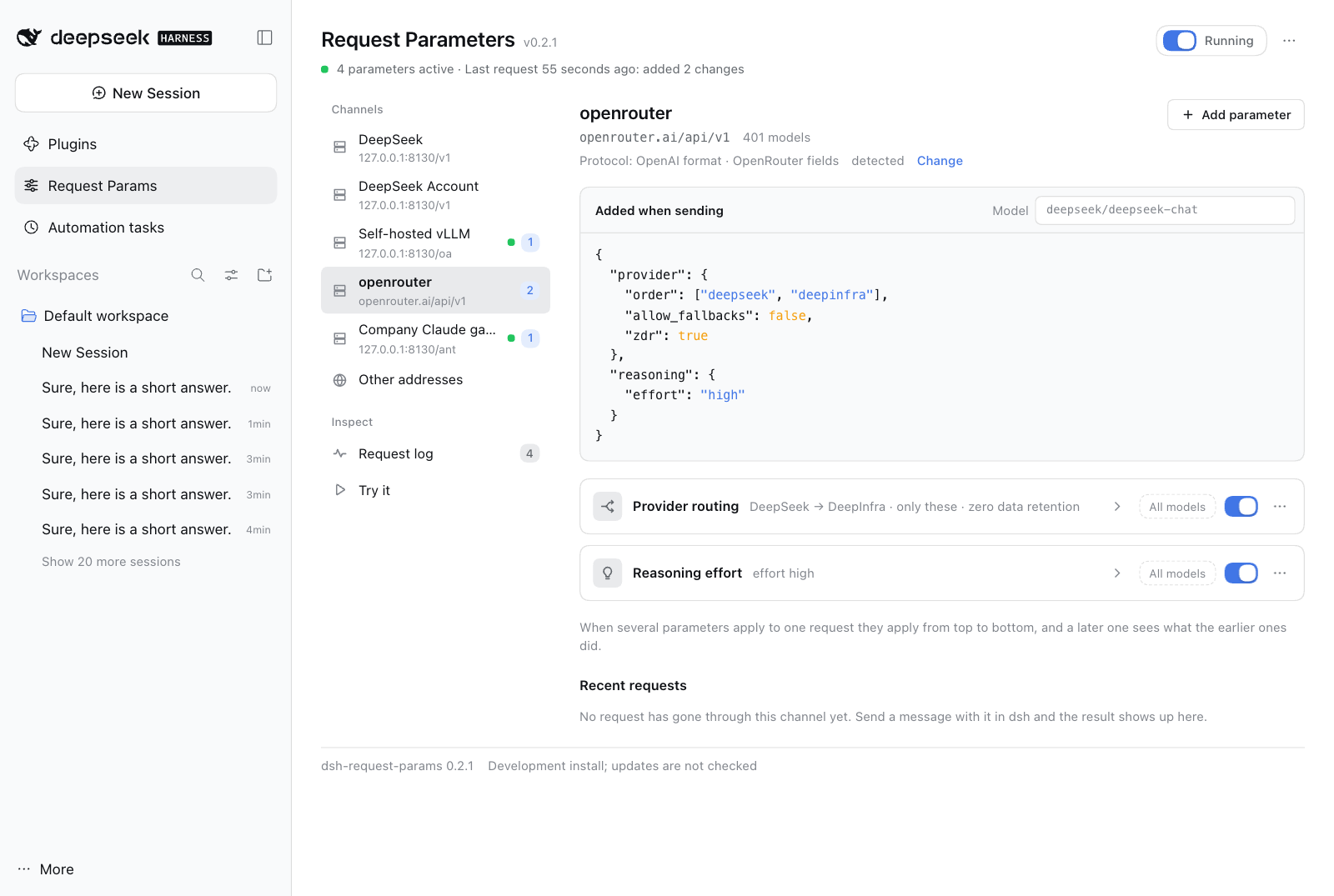Viewport: 1334px width, 896px height.
Task: Click the Change protocol link
Action: pos(940,161)
